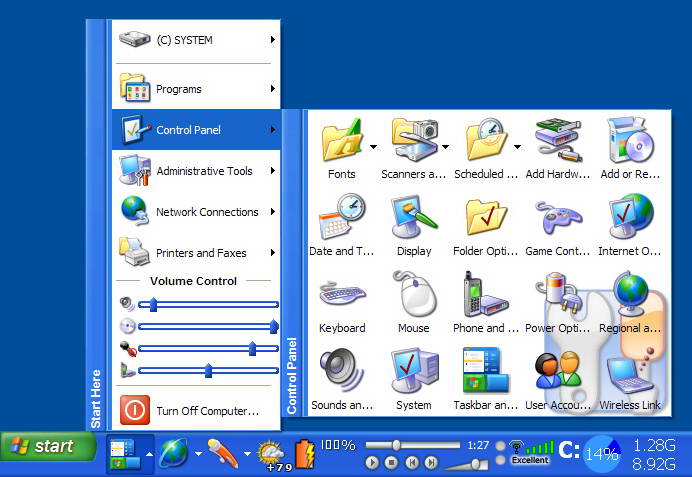Open dropdown arrow beside pencil taskbar icon

tap(247, 454)
